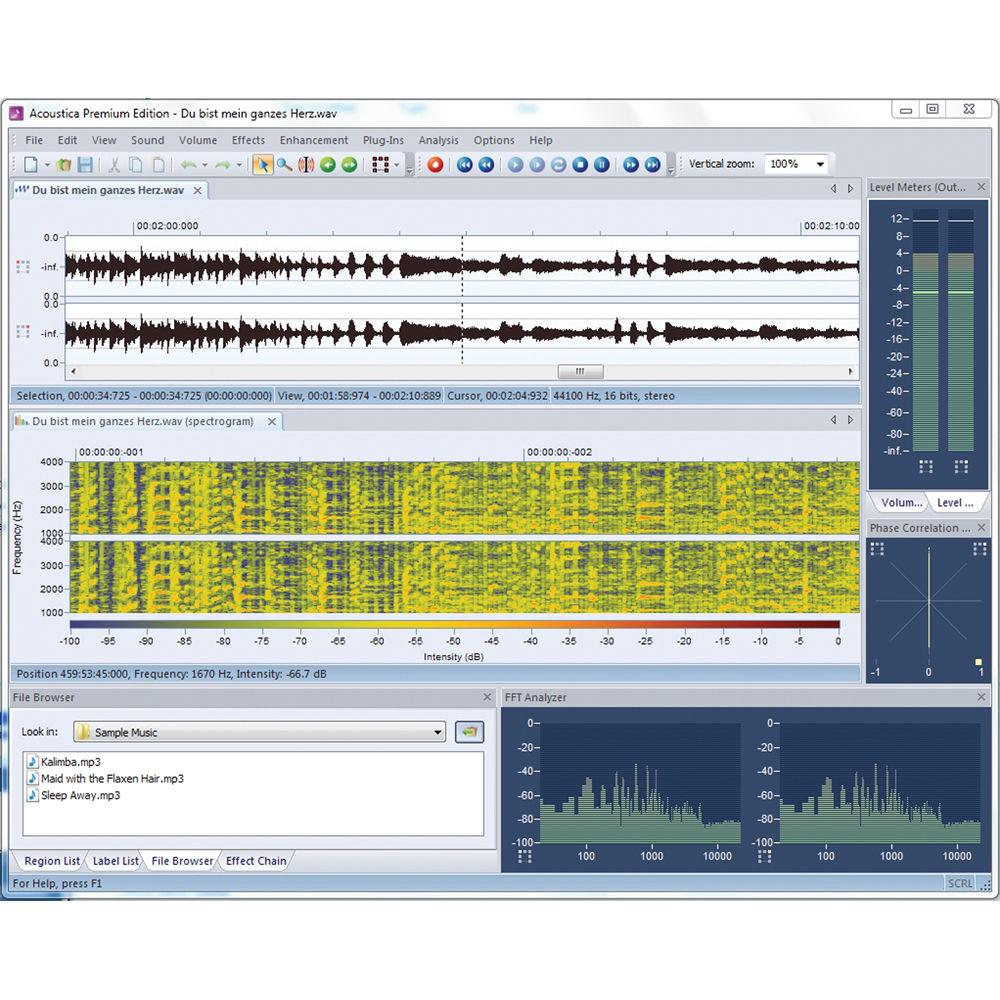Image resolution: width=1000 pixels, height=1000 pixels.
Task: Rewind to start with skip-back button
Action: click(467, 164)
